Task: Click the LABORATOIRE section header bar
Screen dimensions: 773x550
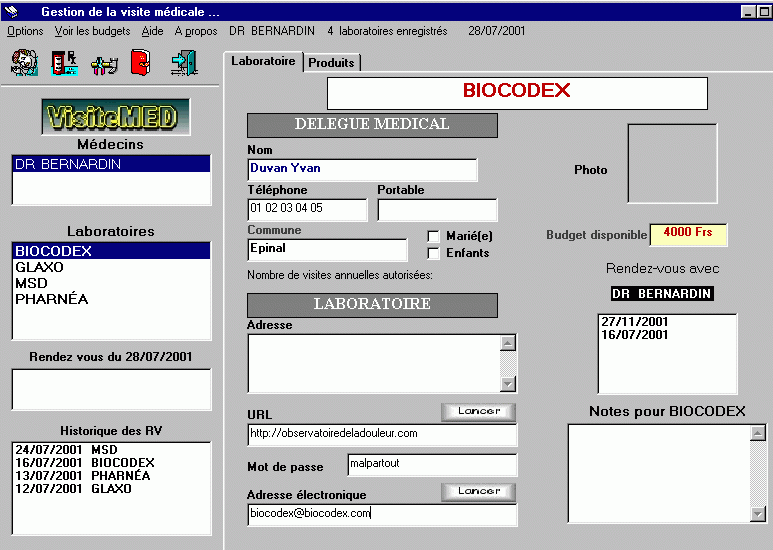Action: (x=372, y=305)
